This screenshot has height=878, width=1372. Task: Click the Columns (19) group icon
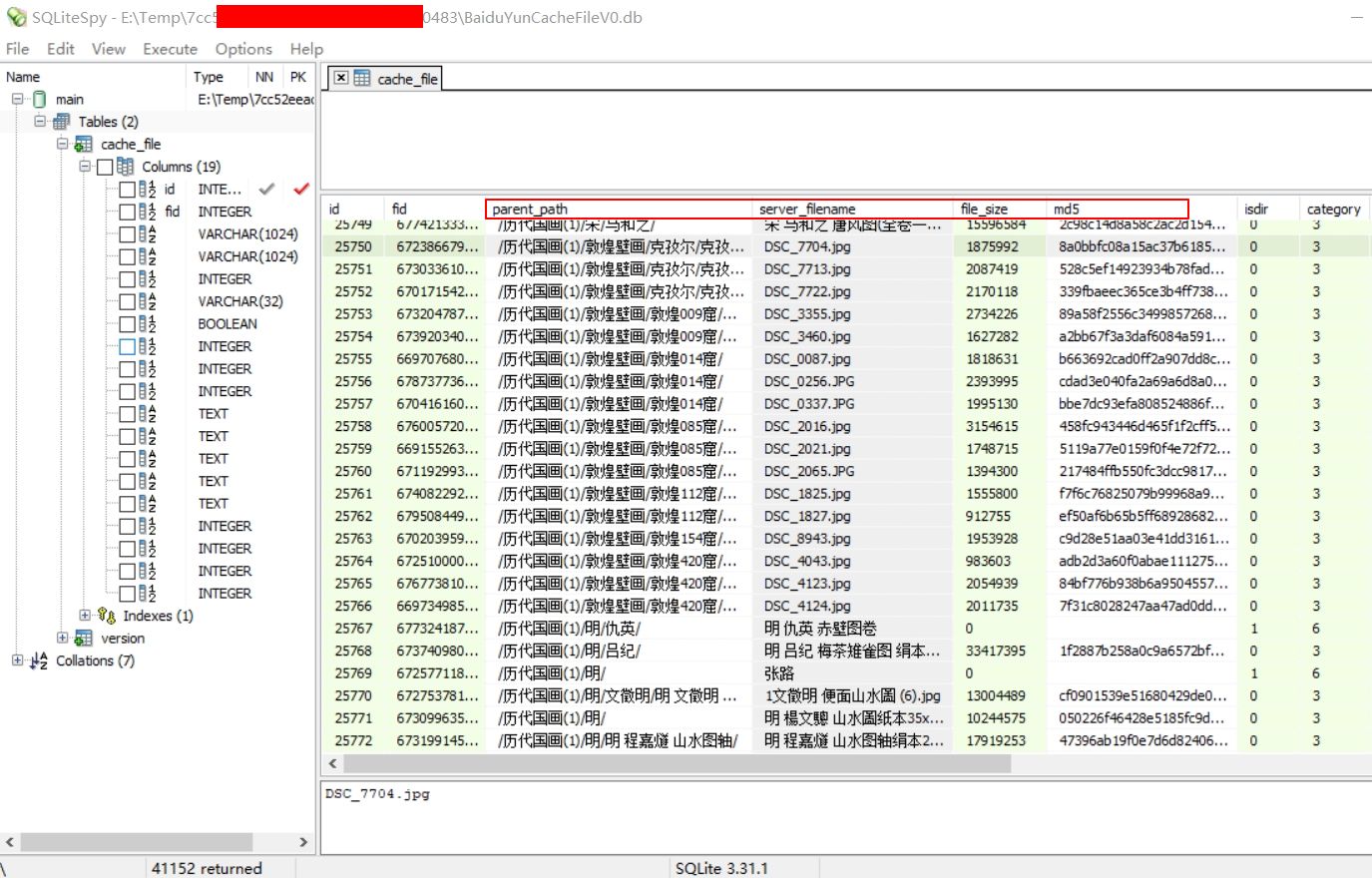click(125, 167)
